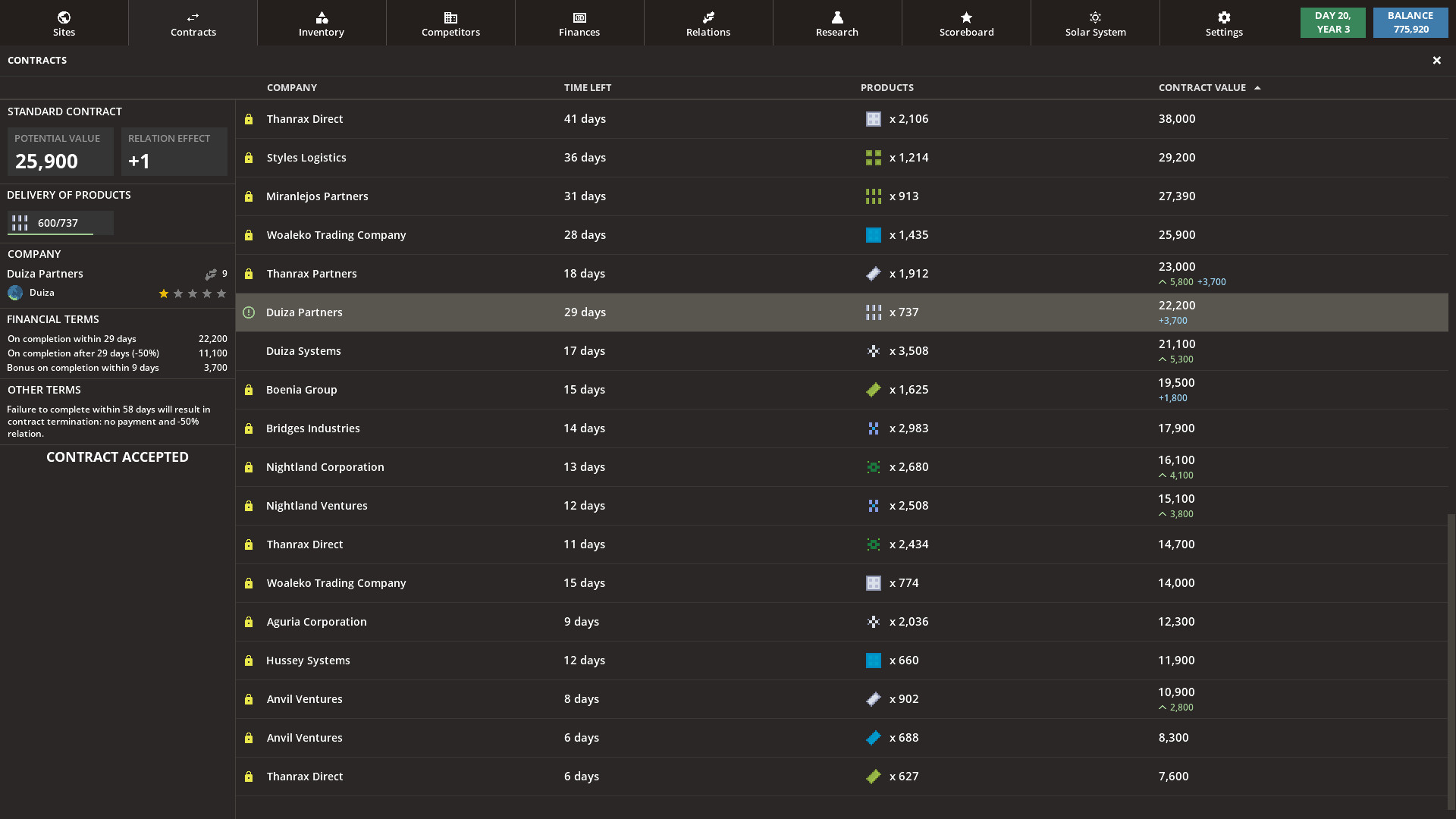1456x819 pixels.
Task: Toggle the padlock on Thanrax Direct contract
Action: click(x=248, y=119)
